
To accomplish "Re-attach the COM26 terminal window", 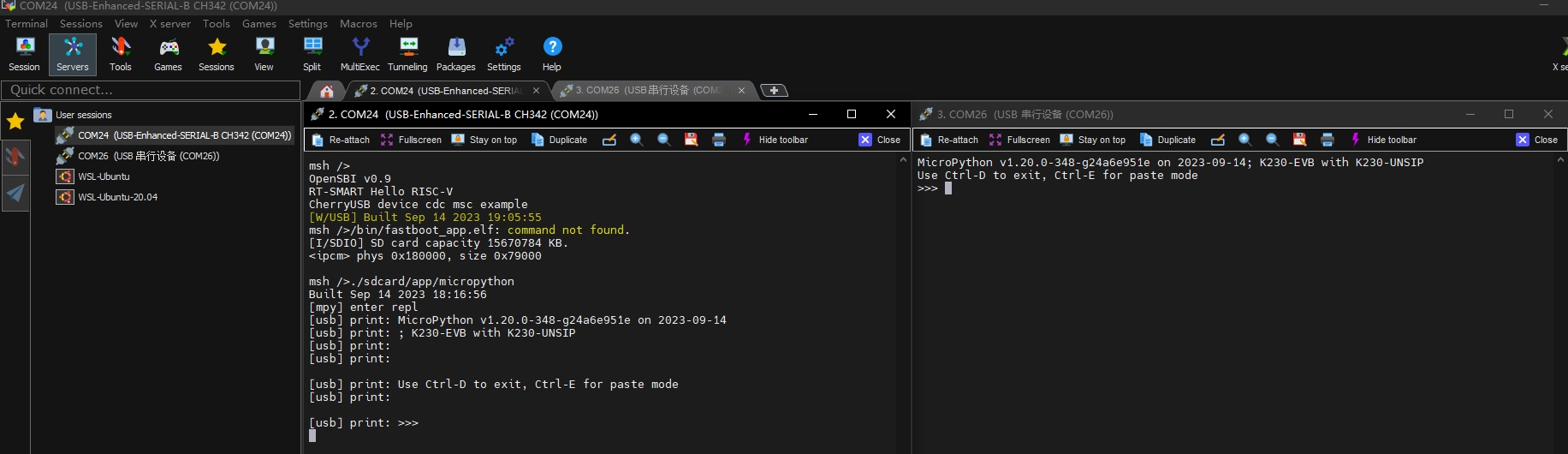I will click(x=949, y=140).
